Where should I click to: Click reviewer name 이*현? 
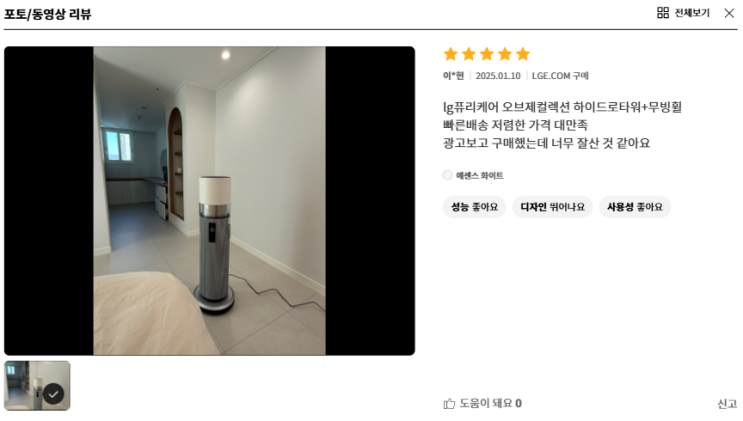pyautogui.click(x=453, y=76)
